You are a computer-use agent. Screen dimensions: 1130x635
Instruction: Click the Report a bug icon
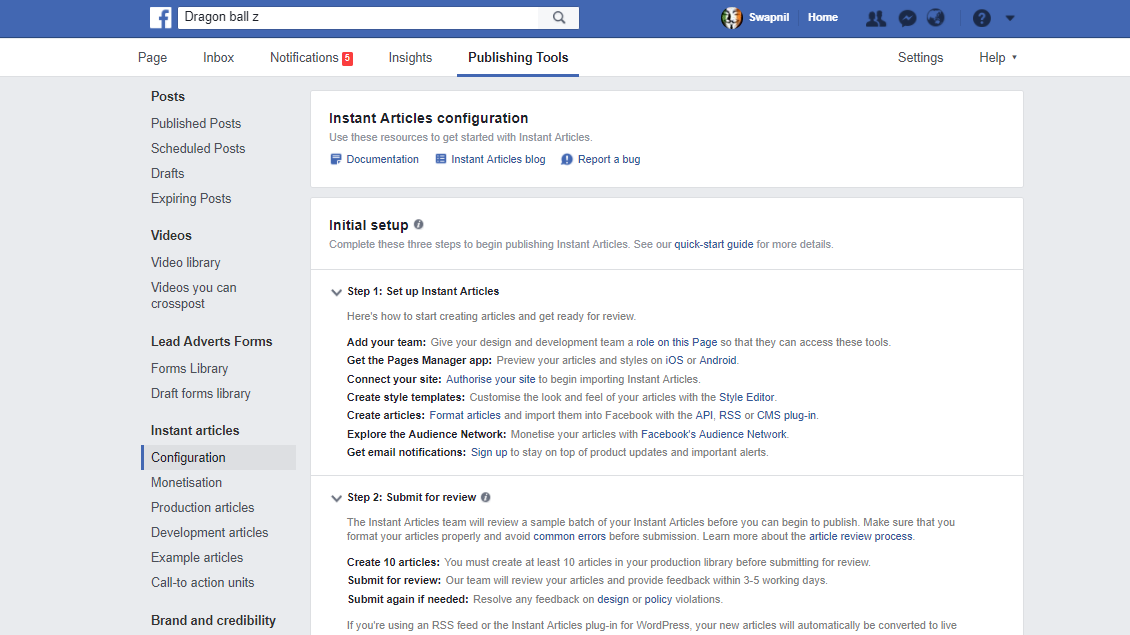[566, 159]
